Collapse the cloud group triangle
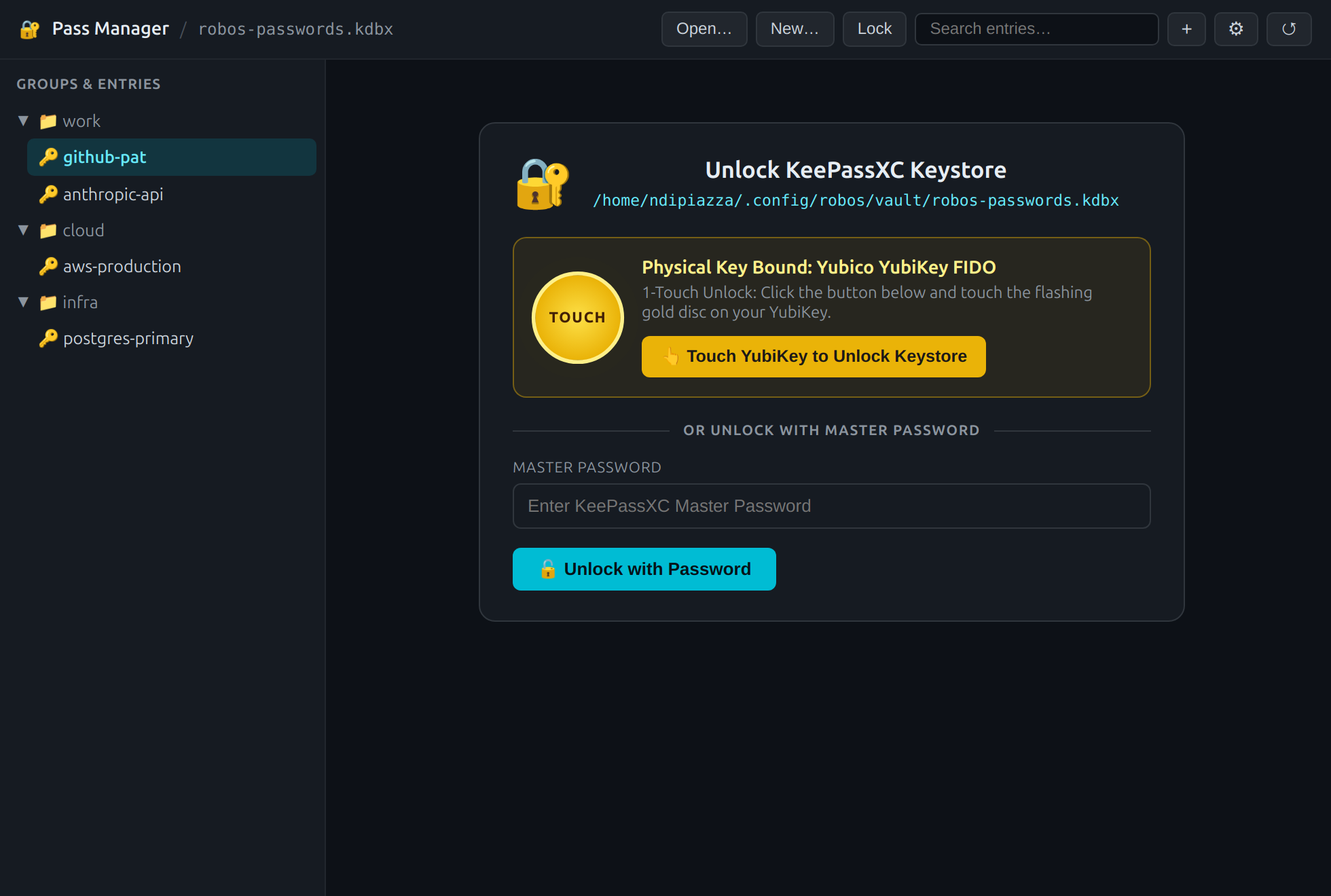 click(23, 231)
